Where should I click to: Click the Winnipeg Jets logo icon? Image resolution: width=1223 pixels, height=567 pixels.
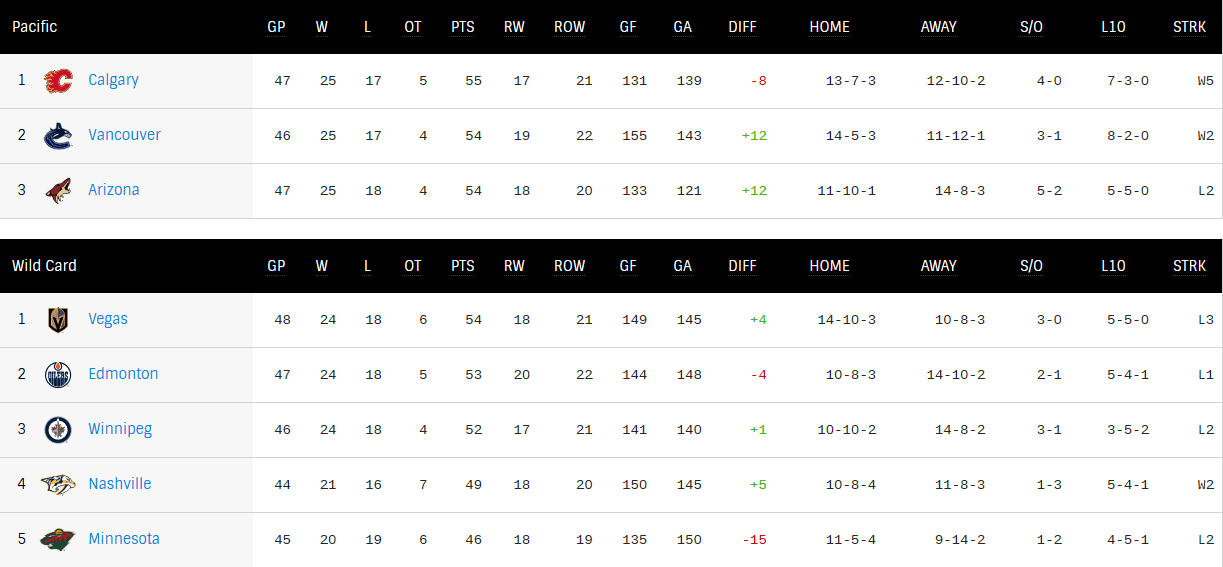[59, 430]
